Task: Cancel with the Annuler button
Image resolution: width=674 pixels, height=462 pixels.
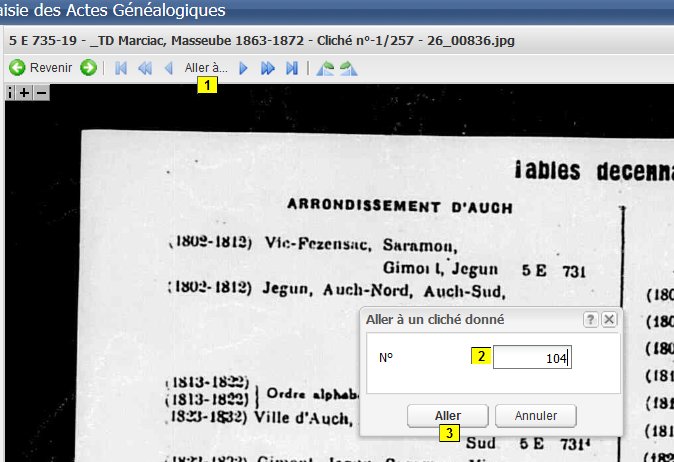Action: pyautogui.click(x=536, y=416)
